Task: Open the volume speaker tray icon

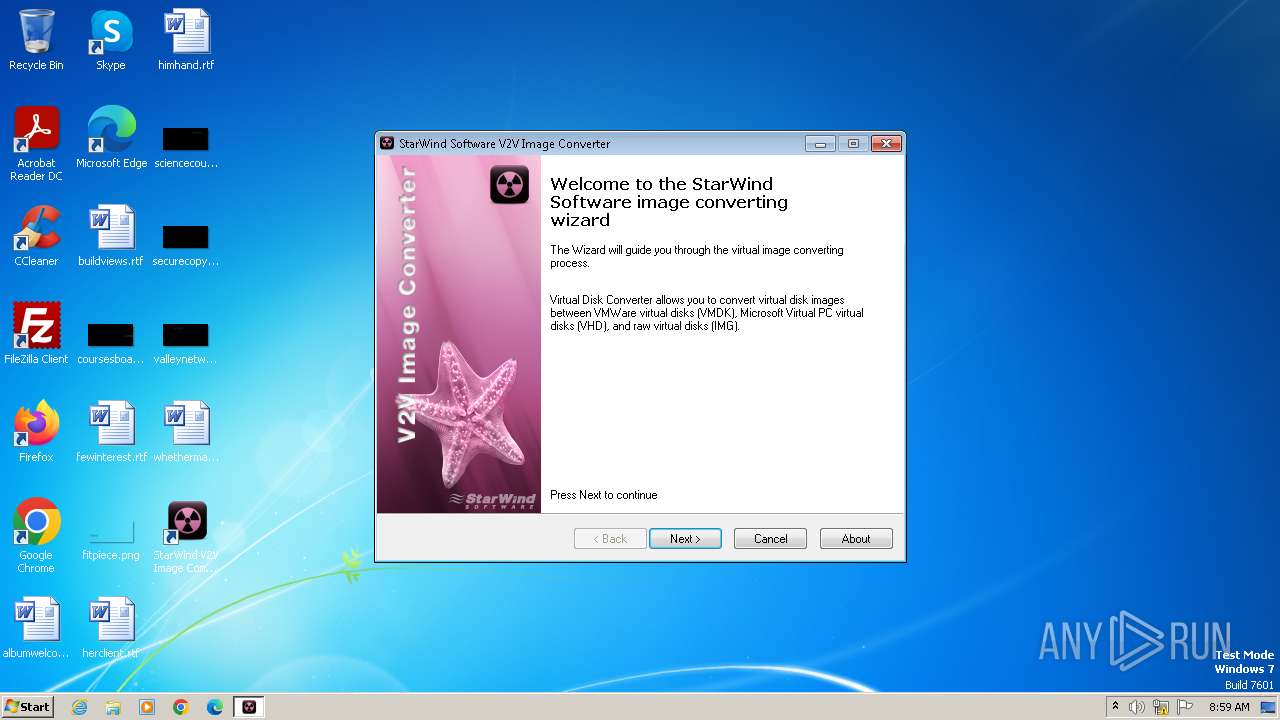Action: [1137, 707]
